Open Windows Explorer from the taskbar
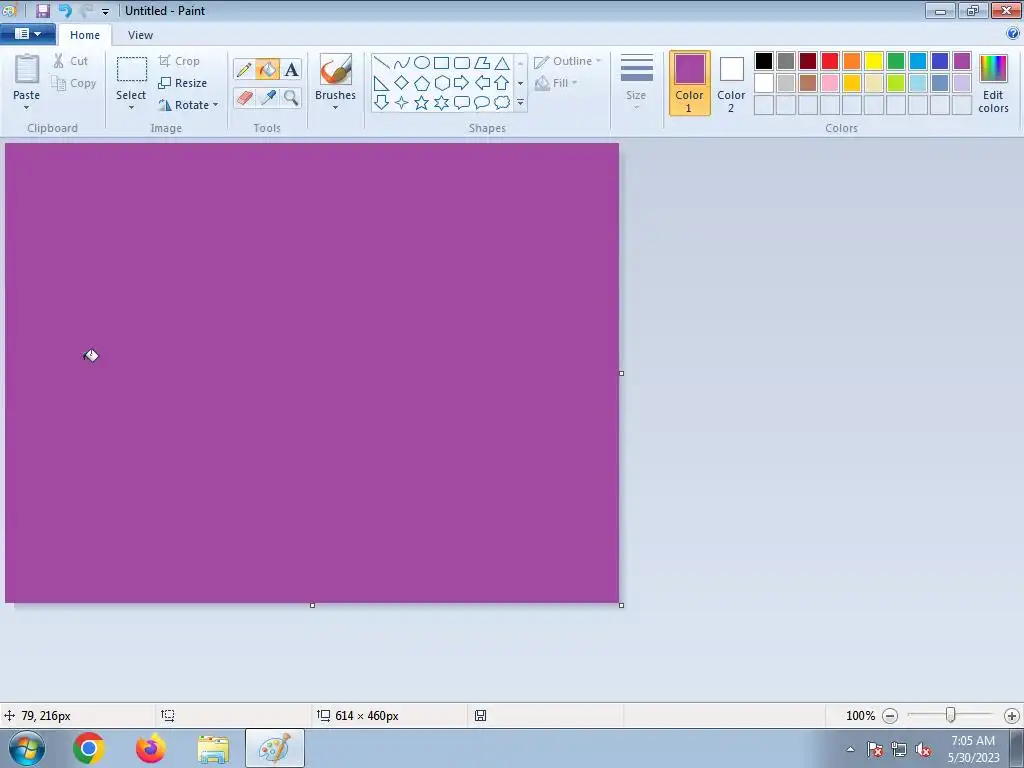This screenshot has width=1024, height=768. pos(213,748)
